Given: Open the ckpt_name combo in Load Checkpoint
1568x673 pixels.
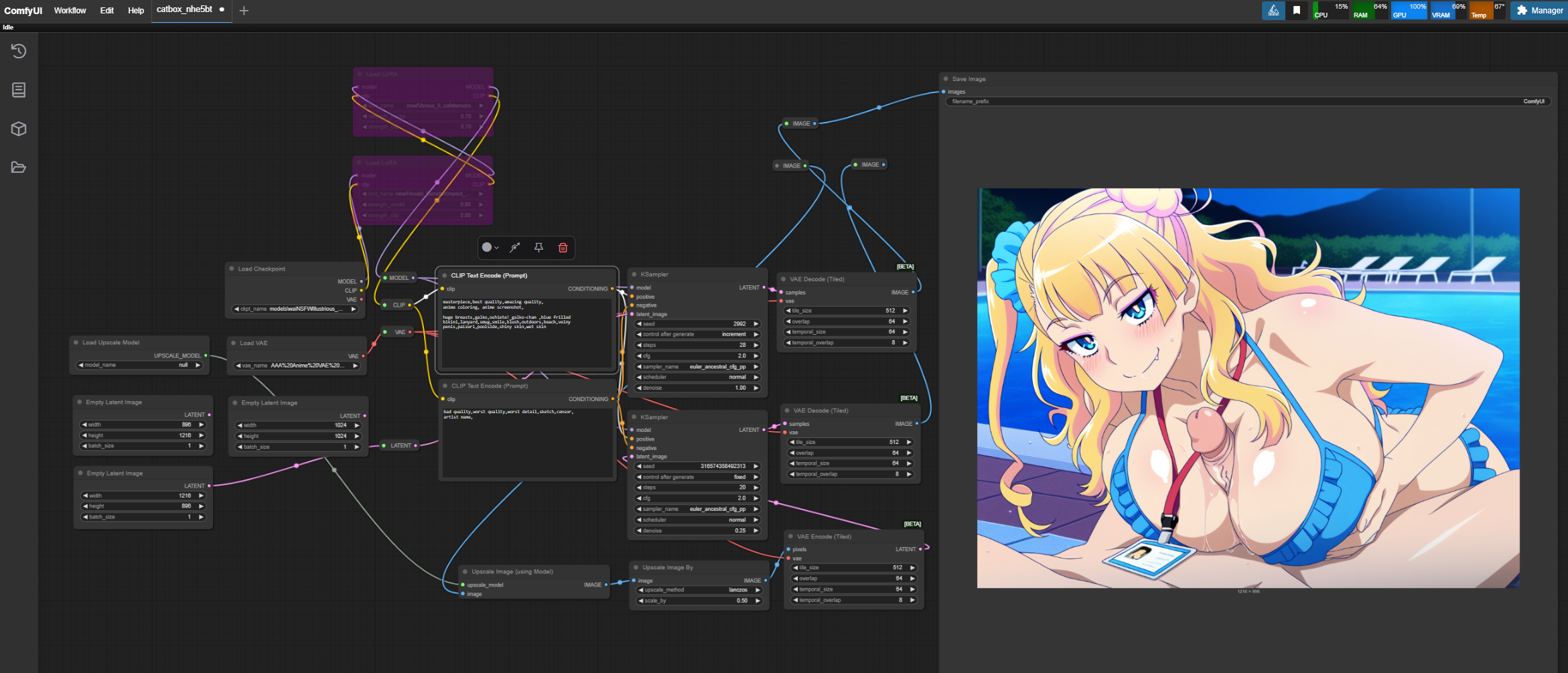Looking at the screenshot, I should [295, 309].
